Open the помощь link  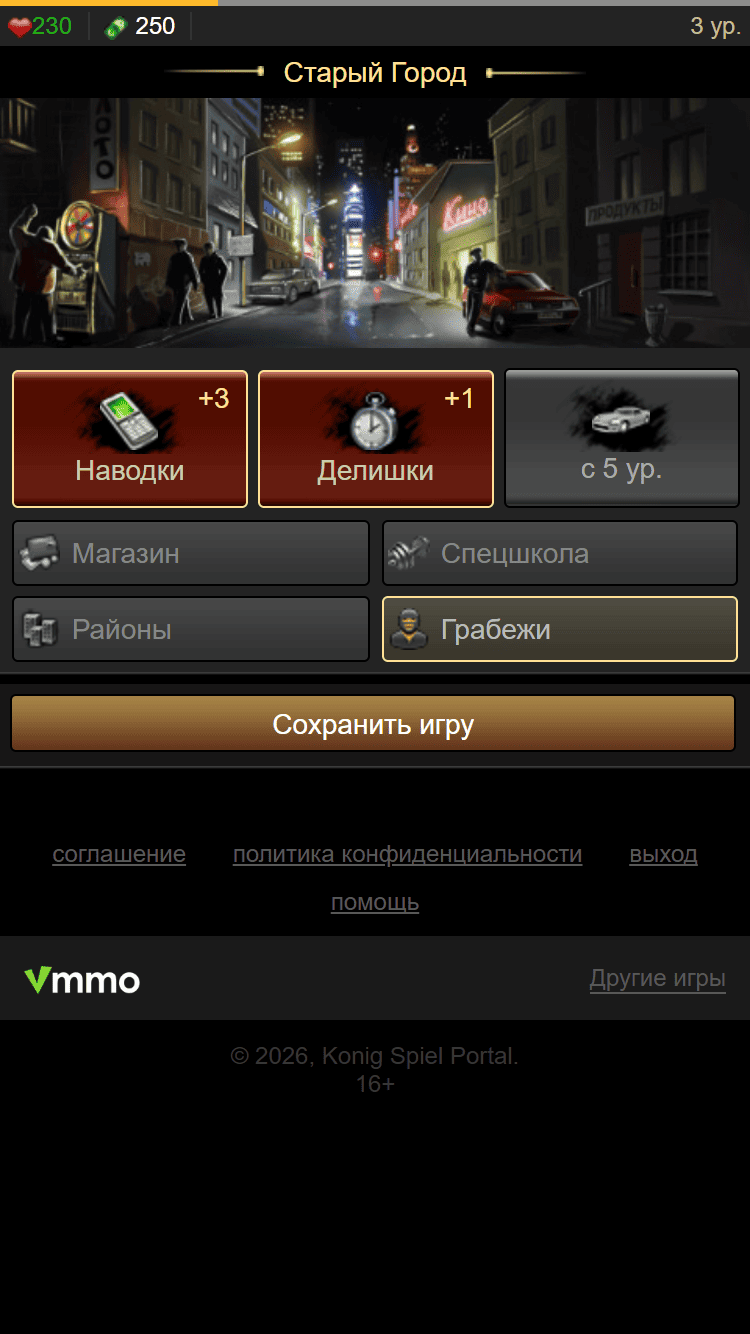[x=375, y=902]
